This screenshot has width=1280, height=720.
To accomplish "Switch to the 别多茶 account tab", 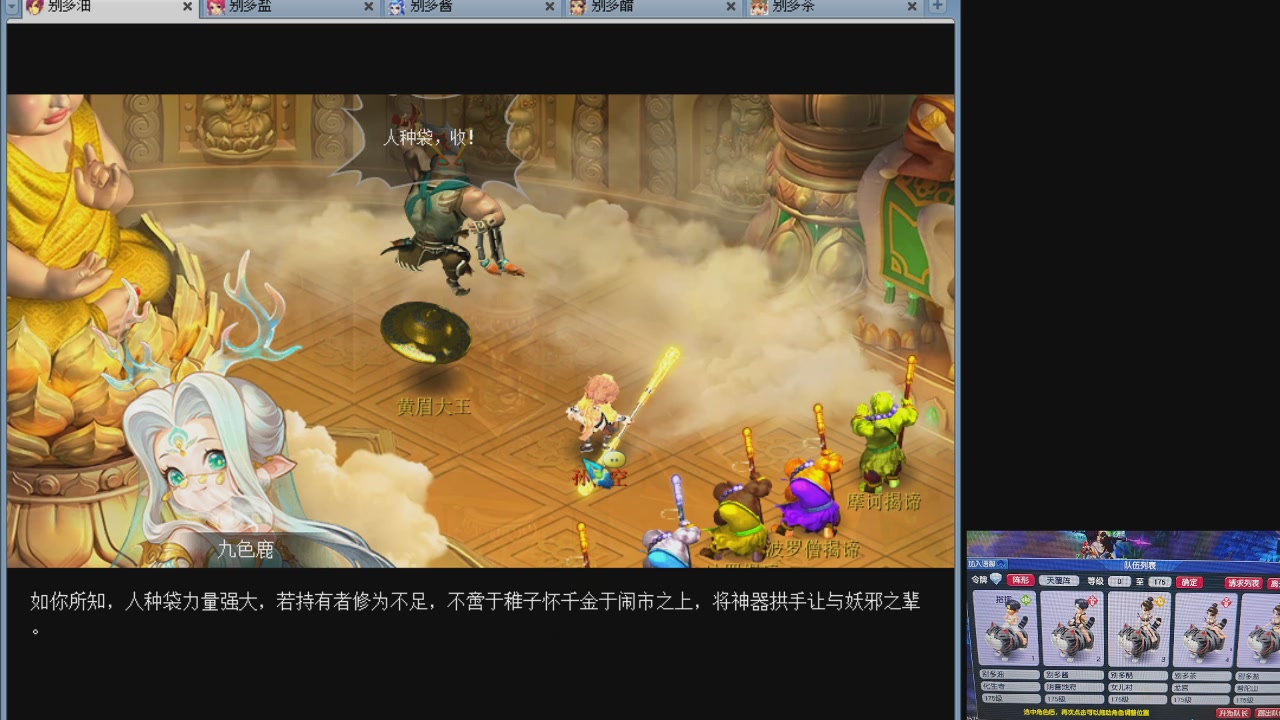I will click(834, 7).
